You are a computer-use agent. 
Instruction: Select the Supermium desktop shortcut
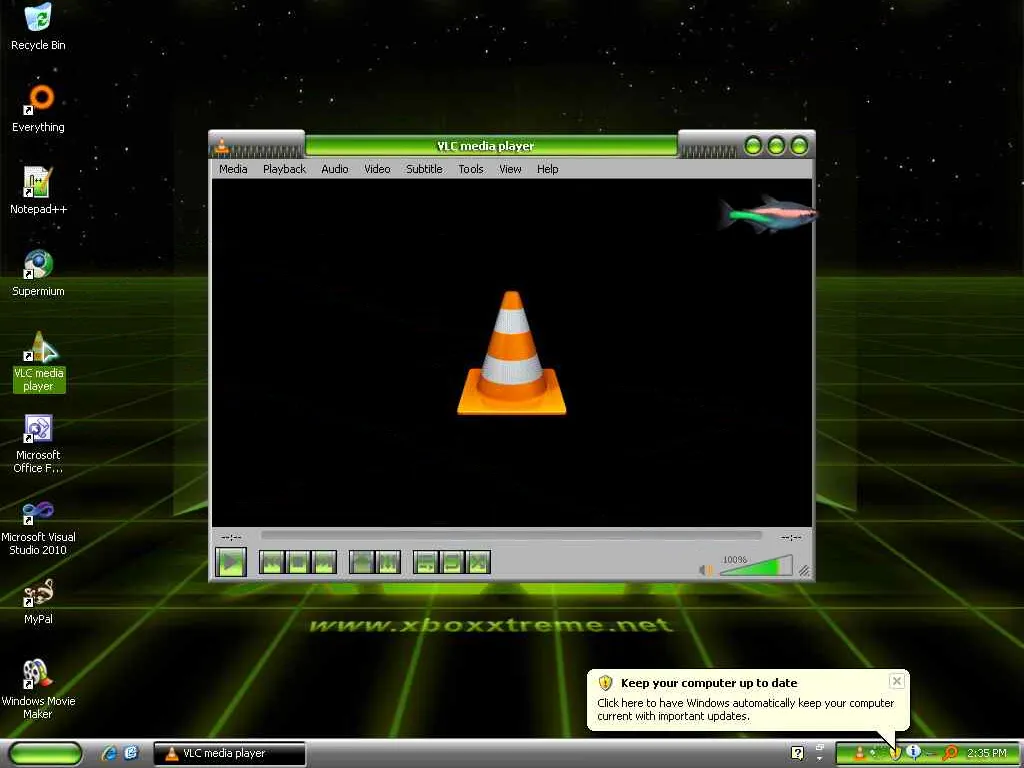coord(38,273)
